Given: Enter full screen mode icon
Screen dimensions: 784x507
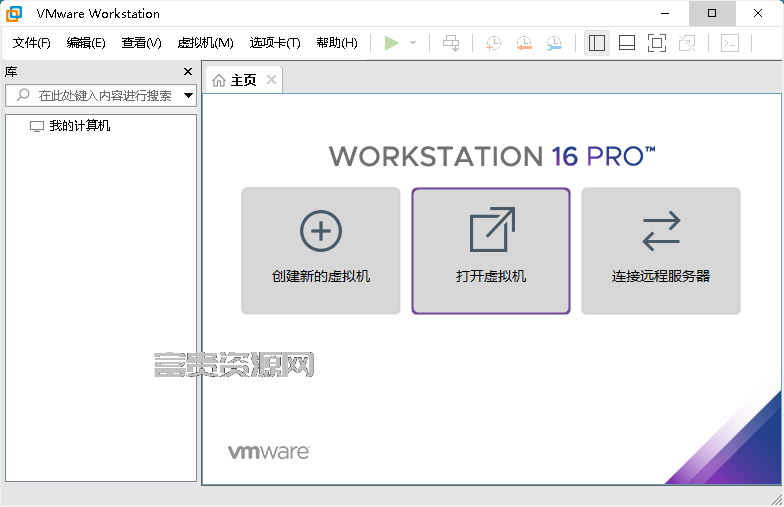Looking at the screenshot, I should 656,43.
